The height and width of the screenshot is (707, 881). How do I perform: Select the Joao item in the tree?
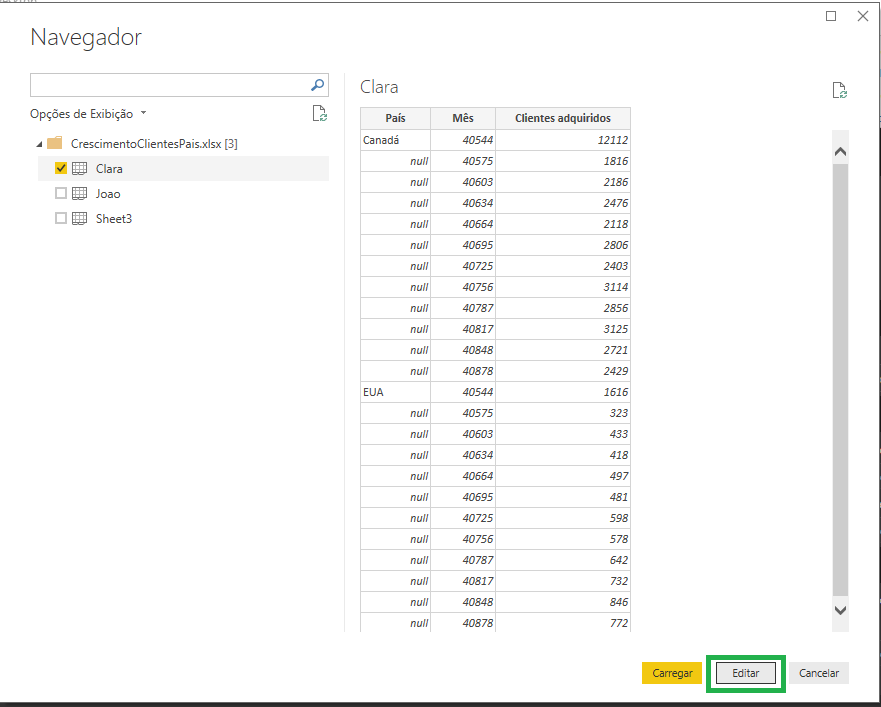110,193
